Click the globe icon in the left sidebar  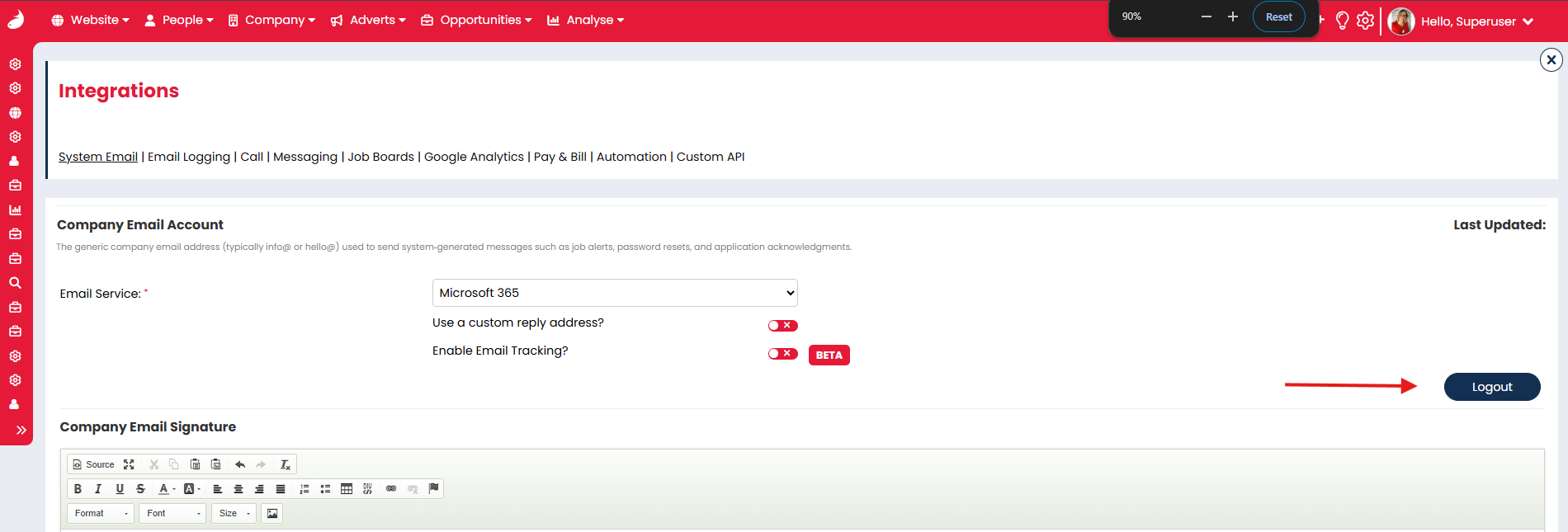[15, 113]
